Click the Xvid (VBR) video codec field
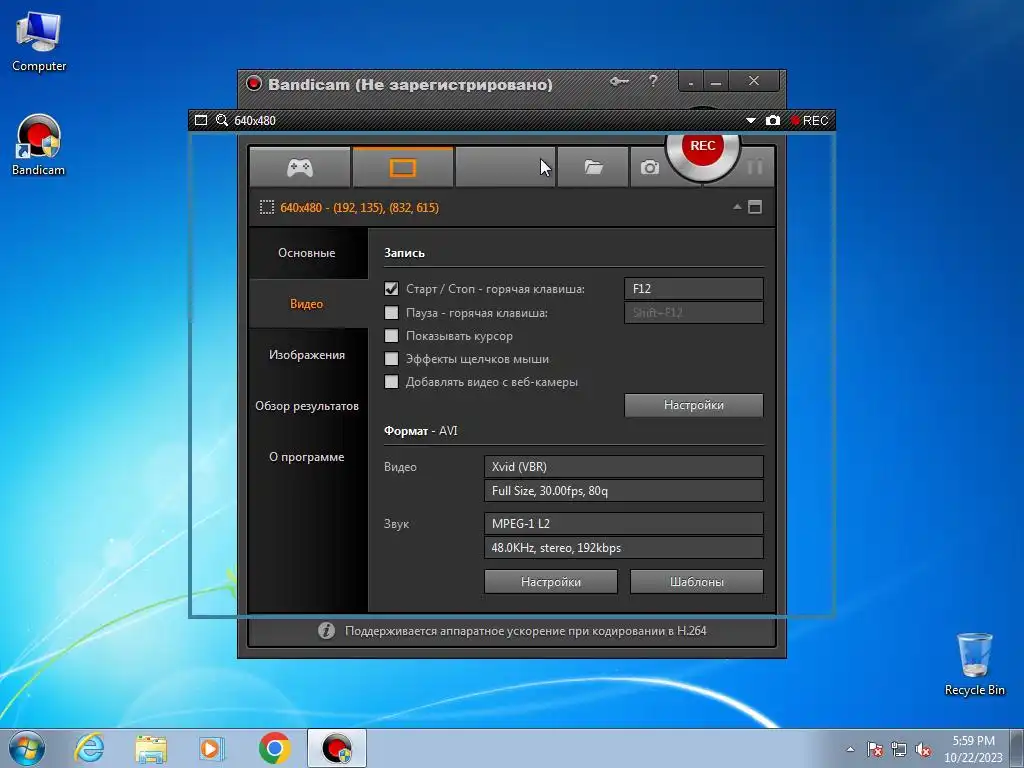Screen dimensions: 1024x768 click(624, 466)
